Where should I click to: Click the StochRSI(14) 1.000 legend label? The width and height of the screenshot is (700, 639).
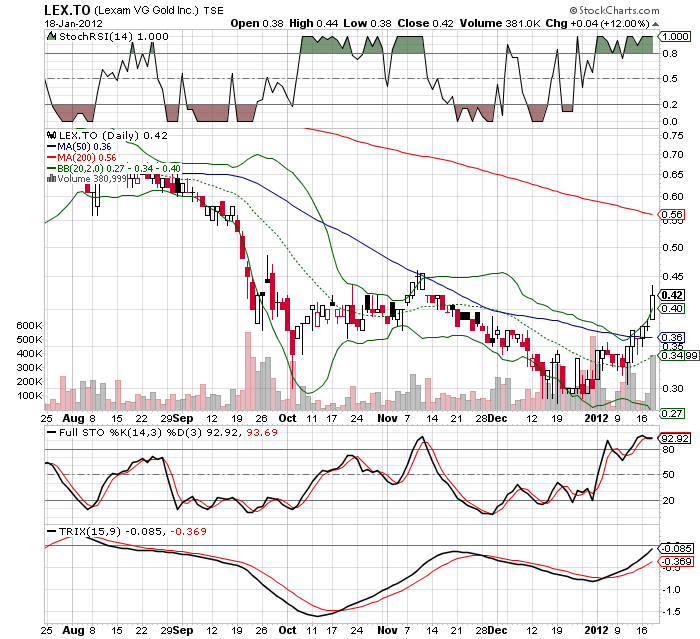[x=113, y=37]
